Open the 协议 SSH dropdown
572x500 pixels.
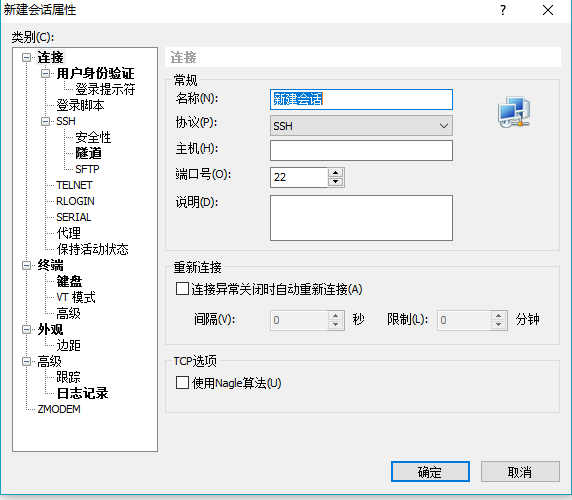[x=361, y=126]
